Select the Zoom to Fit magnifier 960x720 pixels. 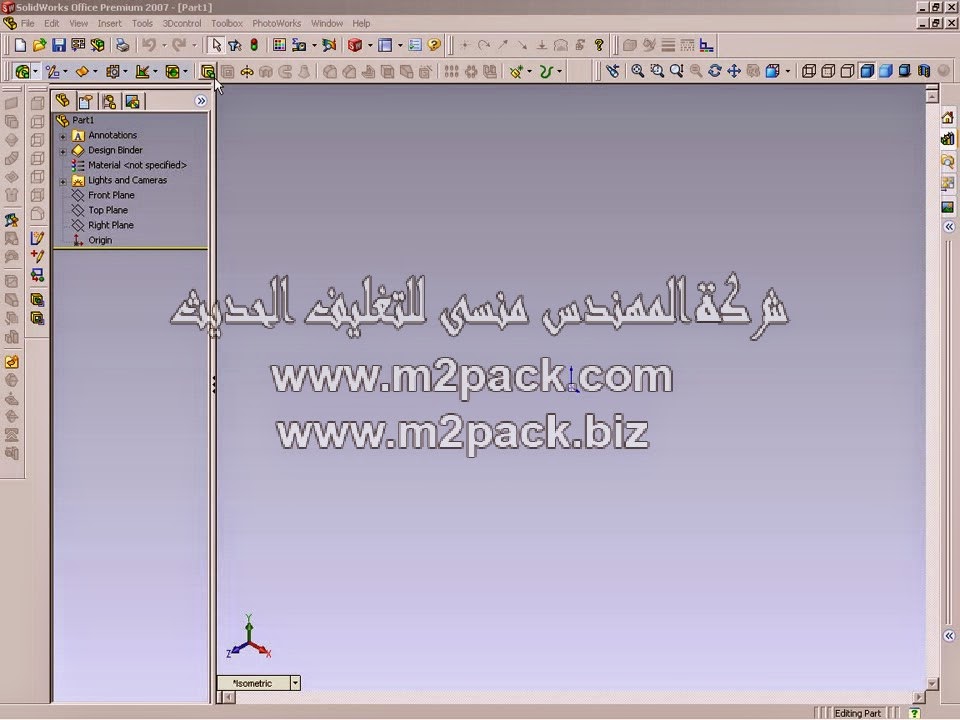click(637, 71)
